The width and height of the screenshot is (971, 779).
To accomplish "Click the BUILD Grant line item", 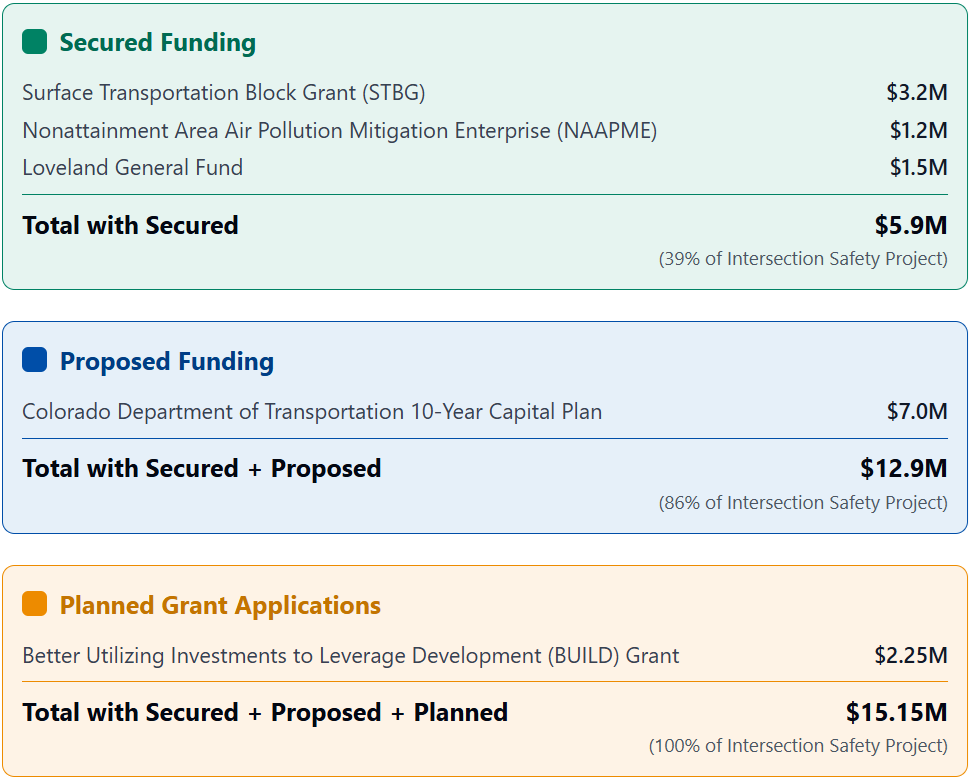I will [x=350, y=656].
